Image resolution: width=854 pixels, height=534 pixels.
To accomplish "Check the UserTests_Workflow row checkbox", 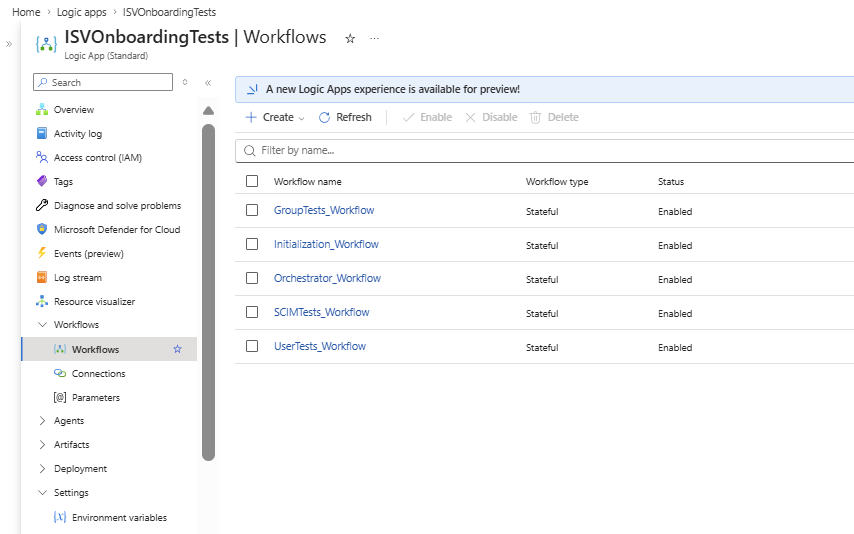I will tap(252, 346).
